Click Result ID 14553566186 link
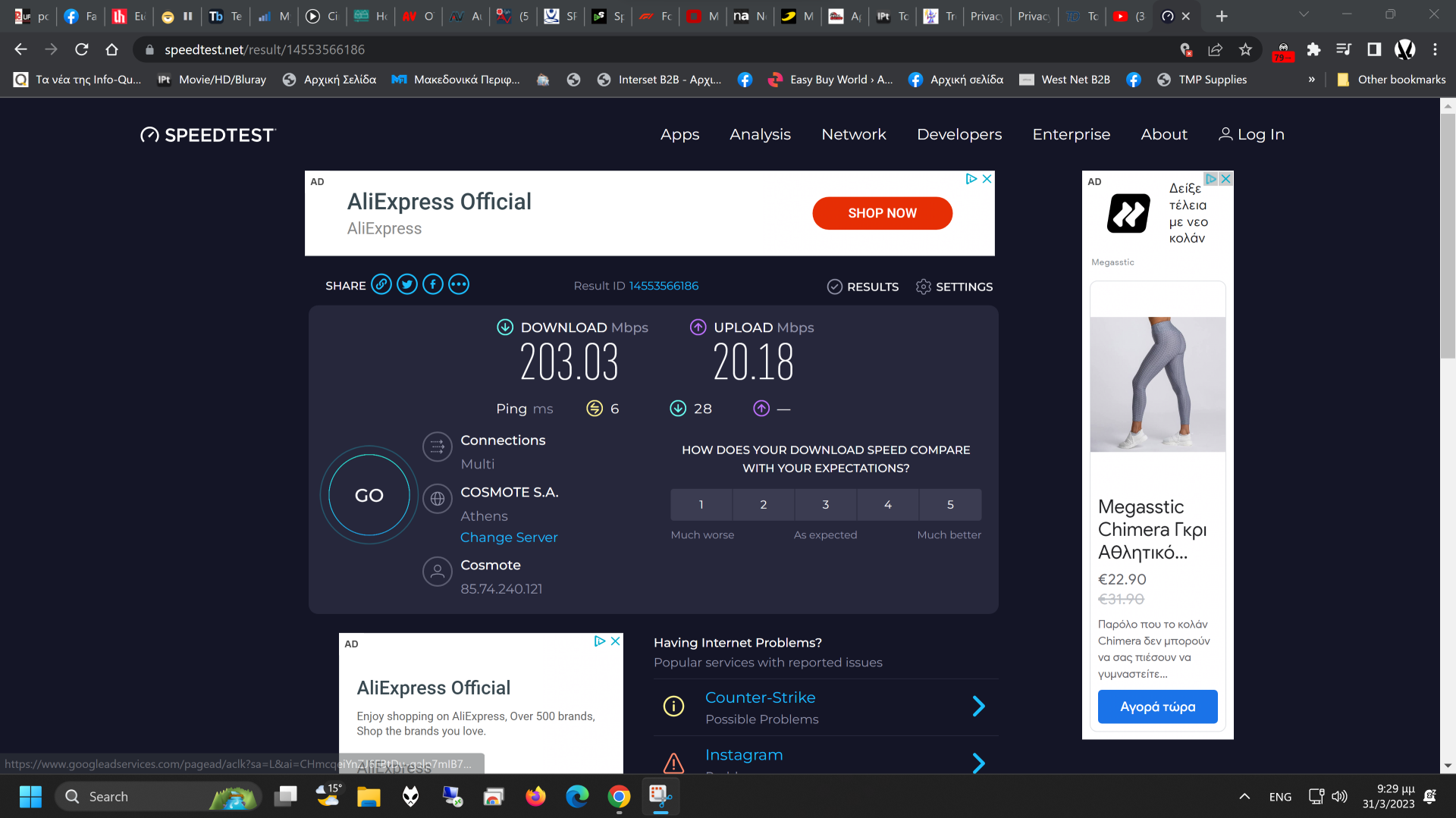Image resolution: width=1456 pixels, height=818 pixels. (664, 286)
